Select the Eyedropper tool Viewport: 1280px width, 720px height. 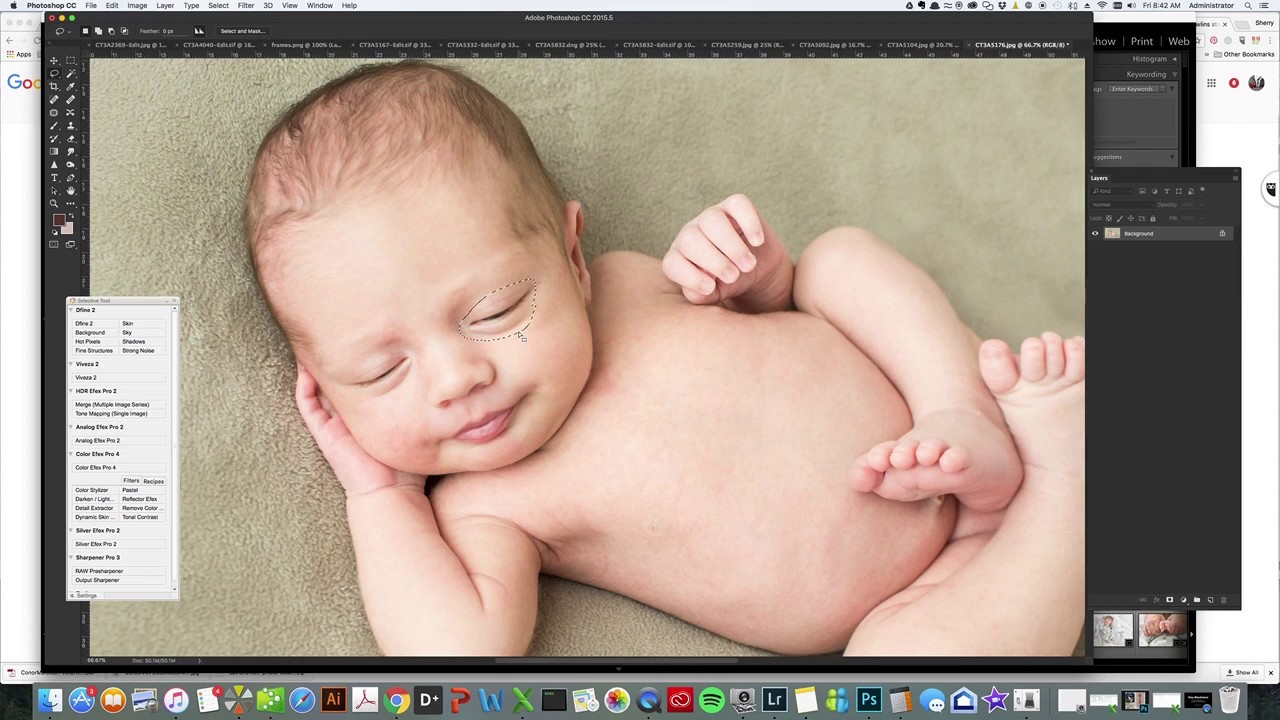click(x=70, y=86)
